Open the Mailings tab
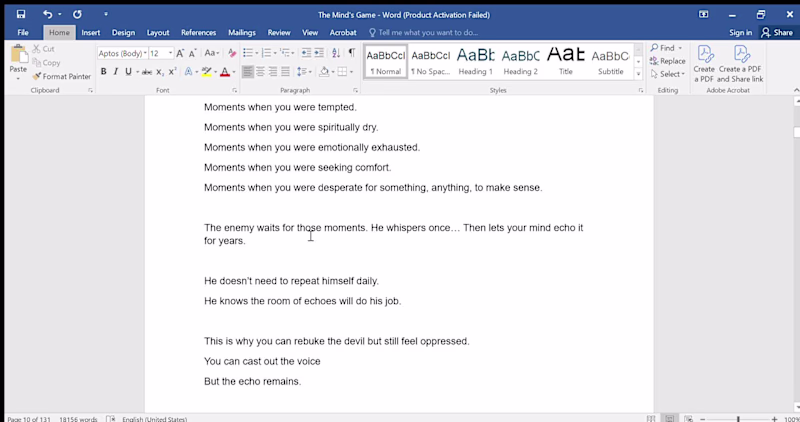Screen dimensions: 800x422 point(242,32)
